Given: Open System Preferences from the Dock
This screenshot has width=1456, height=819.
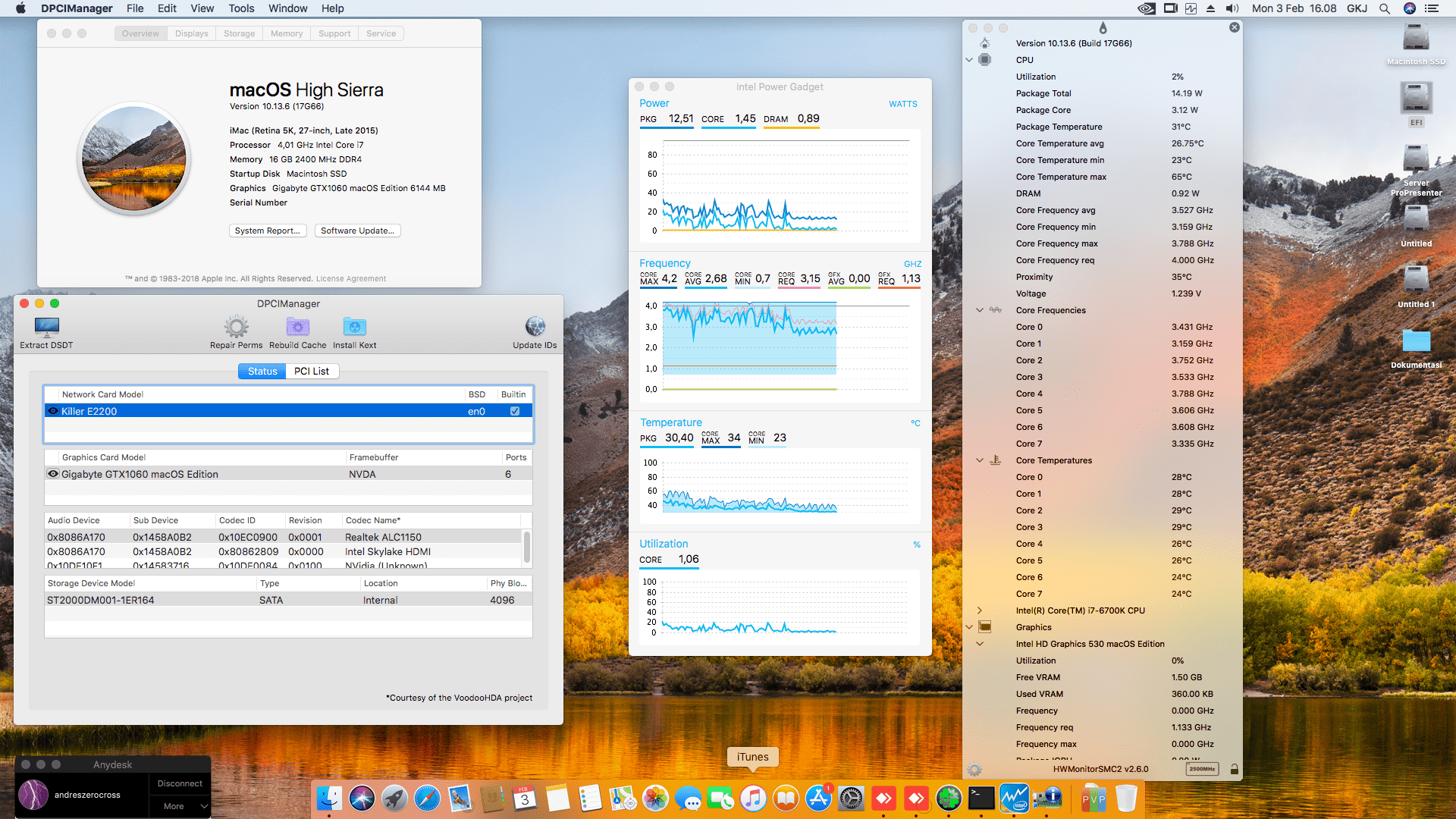Looking at the screenshot, I should pyautogui.click(x=851, y=798).
